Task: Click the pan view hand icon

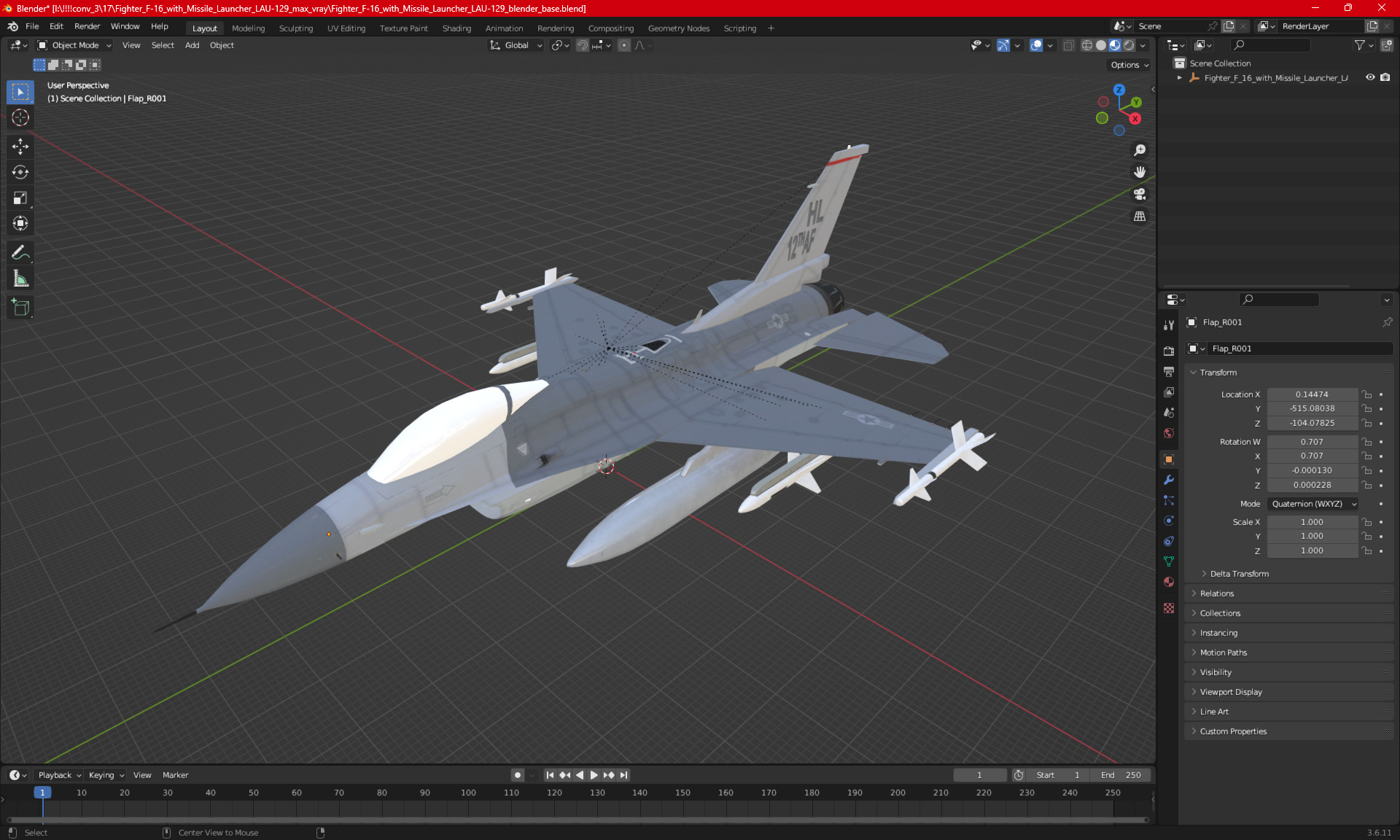Action: click(x=1140, y=172)
